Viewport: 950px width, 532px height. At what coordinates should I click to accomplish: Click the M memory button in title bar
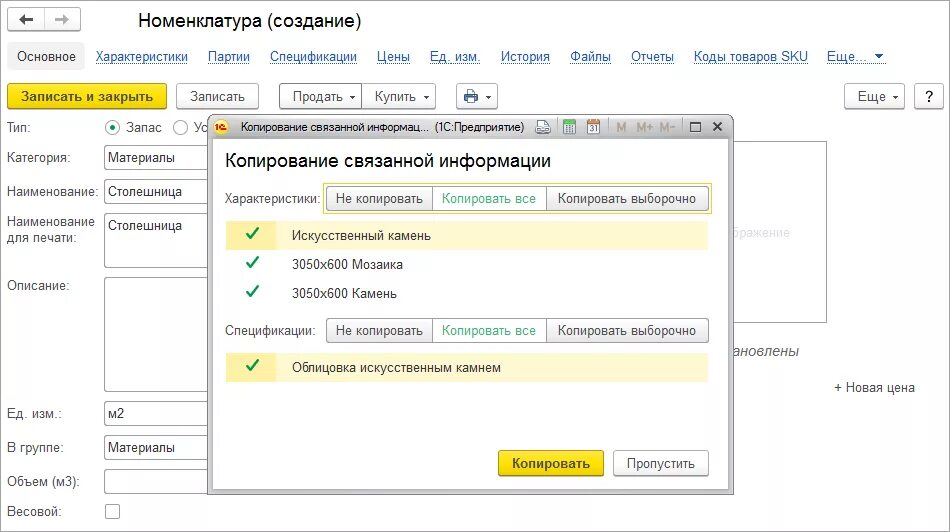click(621, 127)
